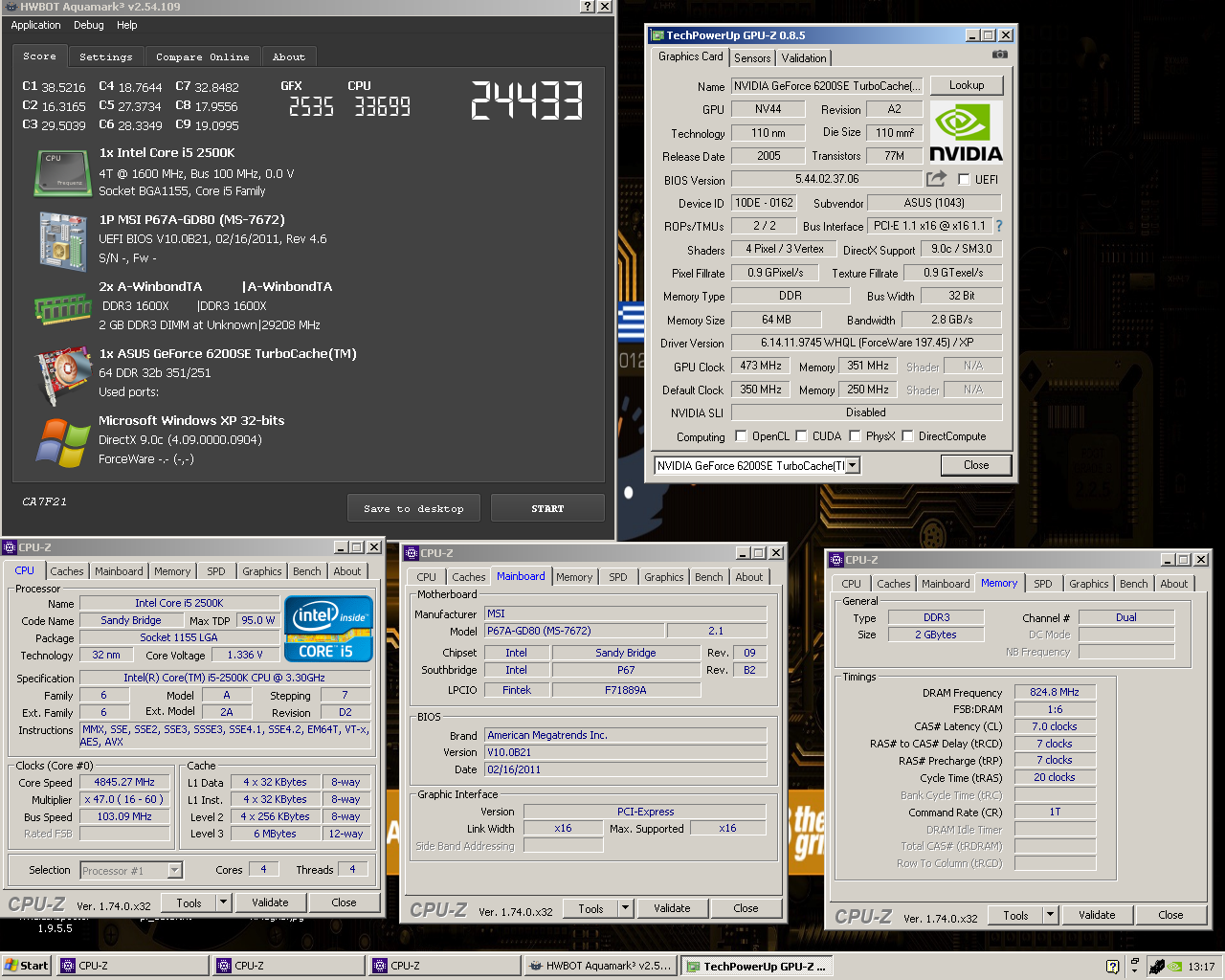Viewport: 1225px width, 980px height.
Task: Click the CAS# Latency 7.0 clocks value
Action: pyautogui.click(x=1055, y=726)
